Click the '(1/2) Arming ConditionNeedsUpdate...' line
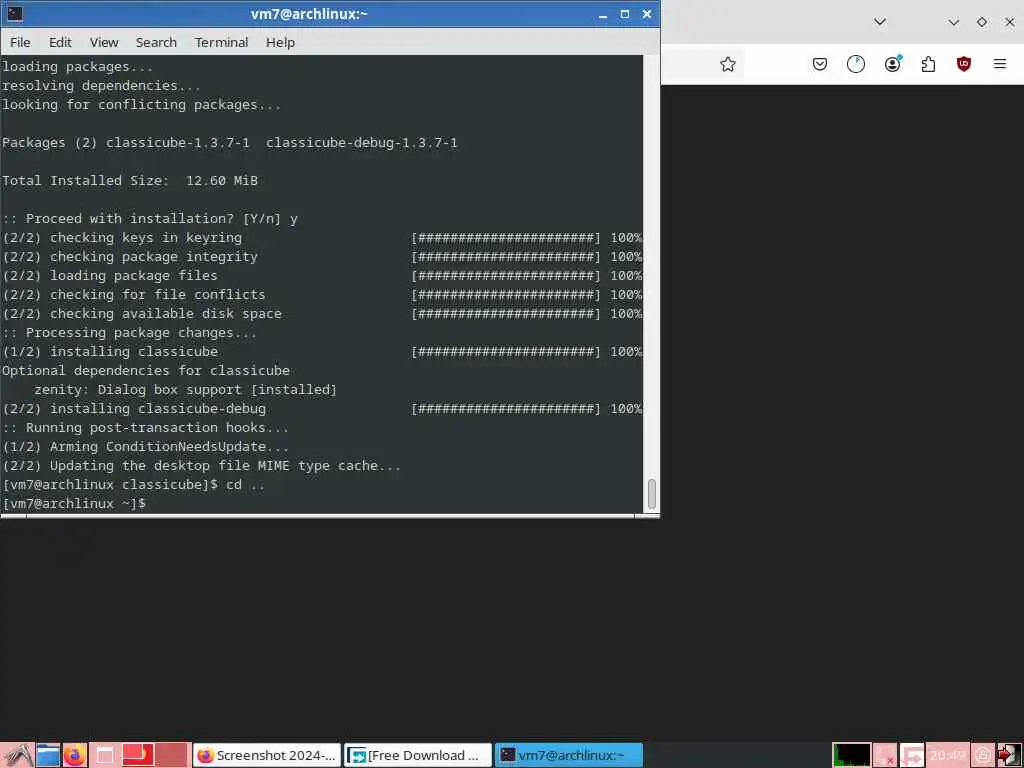1024x768 pixels. click(146, 447)
